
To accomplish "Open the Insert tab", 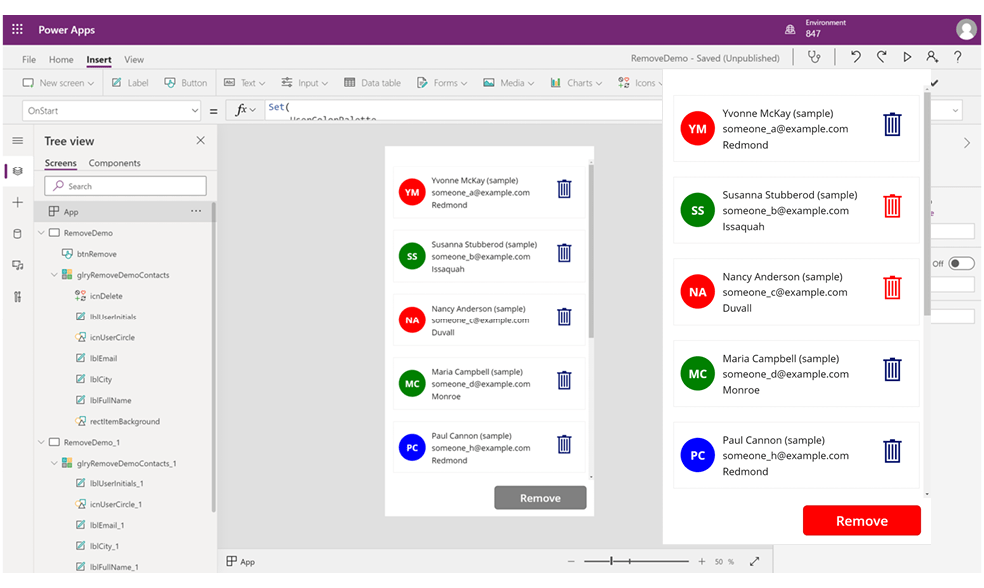I will tap(99, 60).
